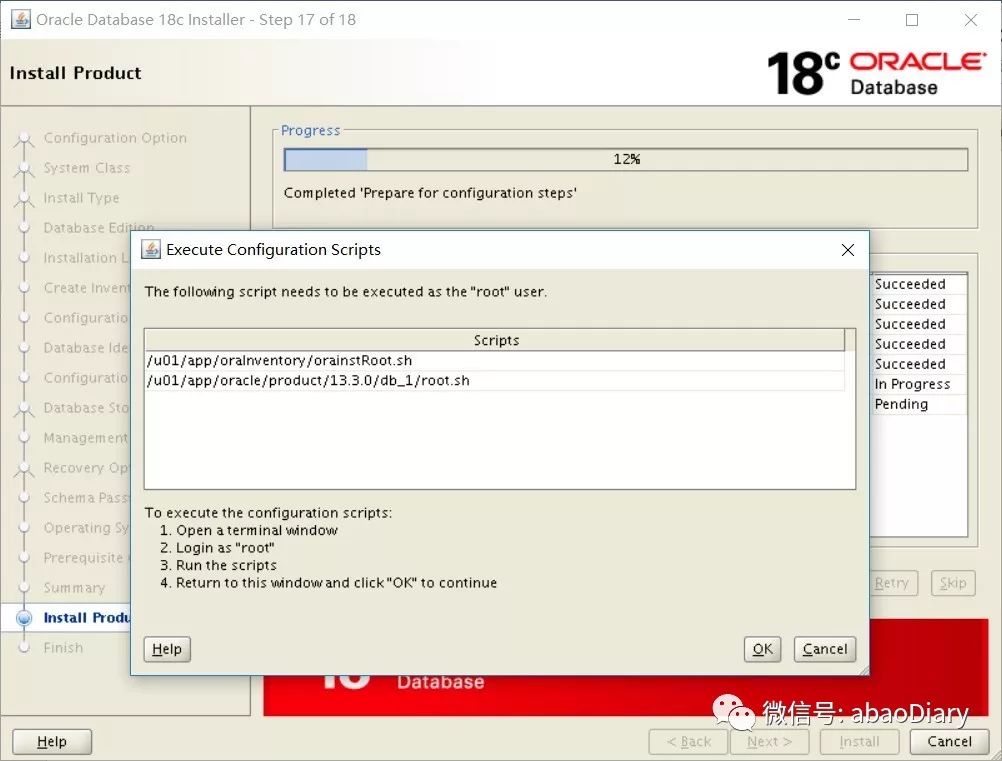The image size is (1002, 761).
Task: Select Install Type step in sidebar
Action: [x=81, y=198]
